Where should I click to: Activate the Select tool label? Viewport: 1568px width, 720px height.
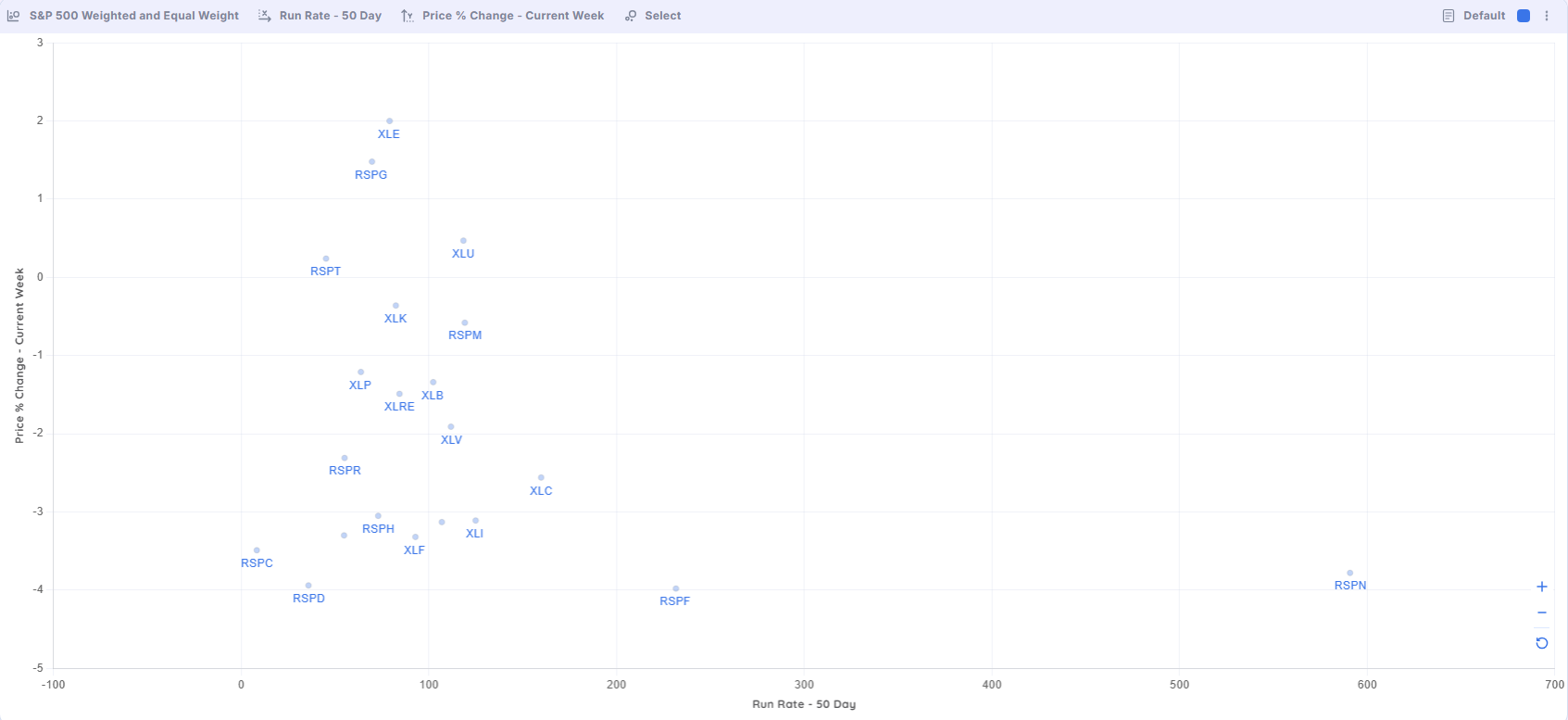tap(663, 16)
